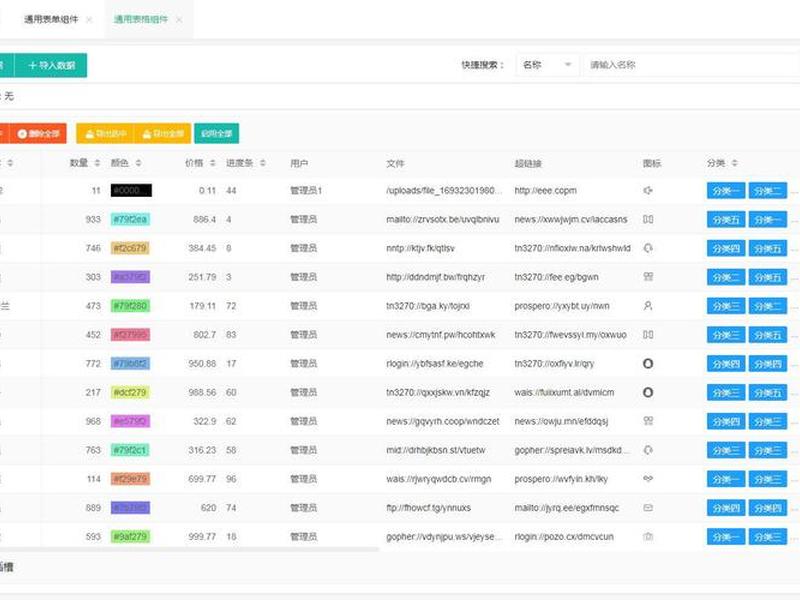800x600 pixels.
Task: Click the circle icon in the row with quantity 217
Action: pos(648,392)
